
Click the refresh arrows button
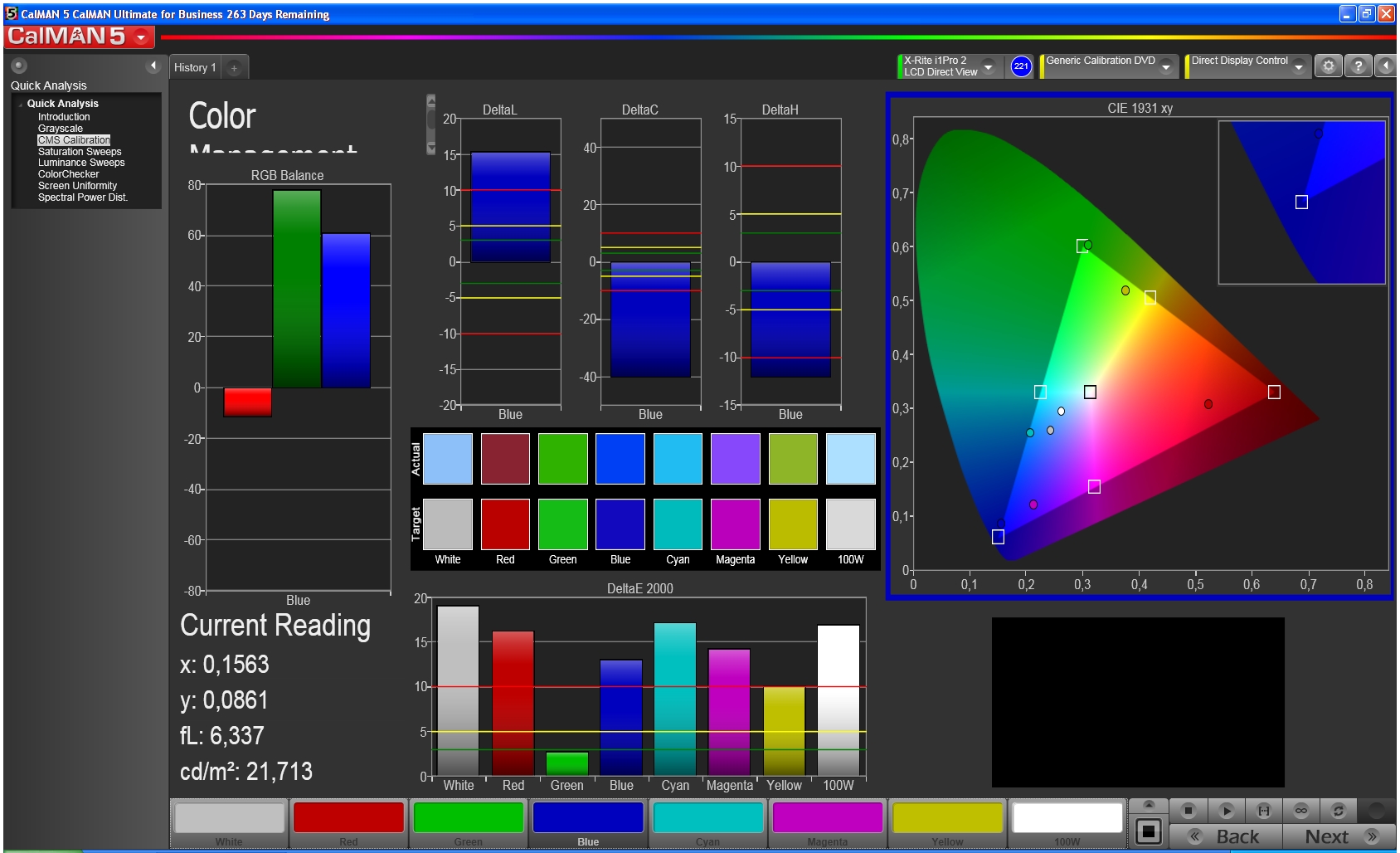point(1338,811)
